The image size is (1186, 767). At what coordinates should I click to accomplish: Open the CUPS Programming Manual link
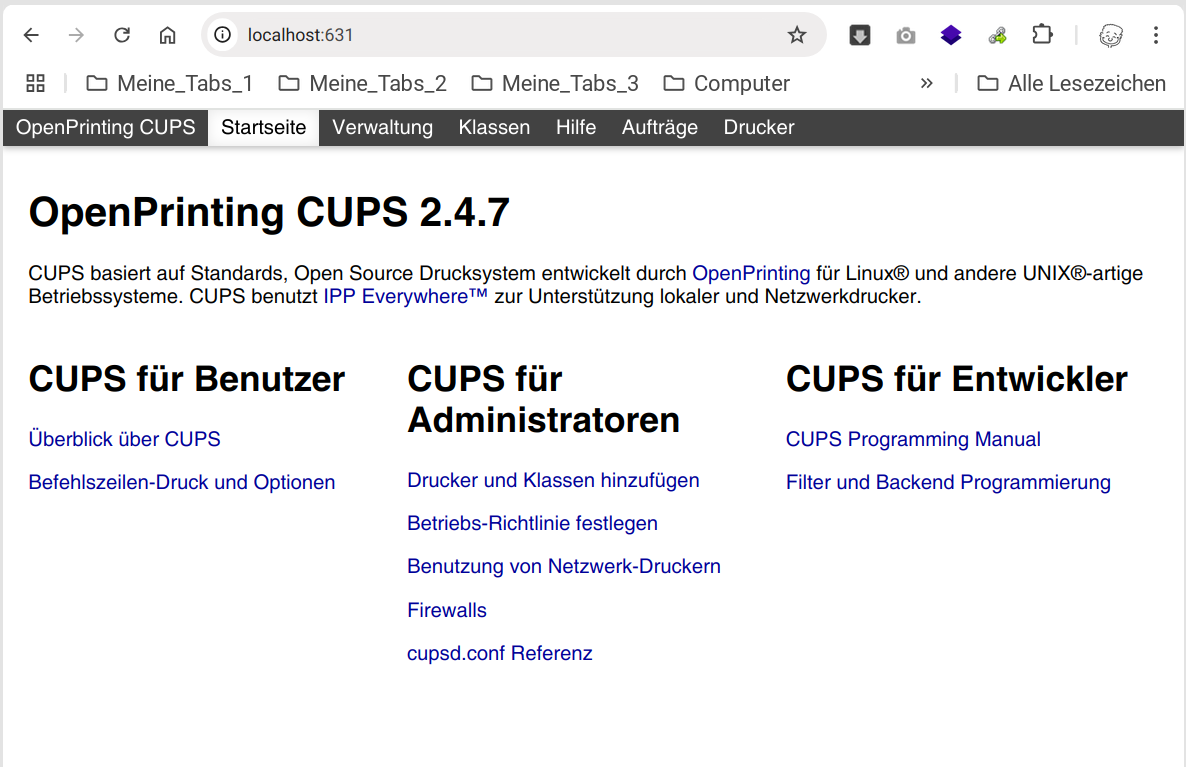pyautogui.click(x=913, y=439)
